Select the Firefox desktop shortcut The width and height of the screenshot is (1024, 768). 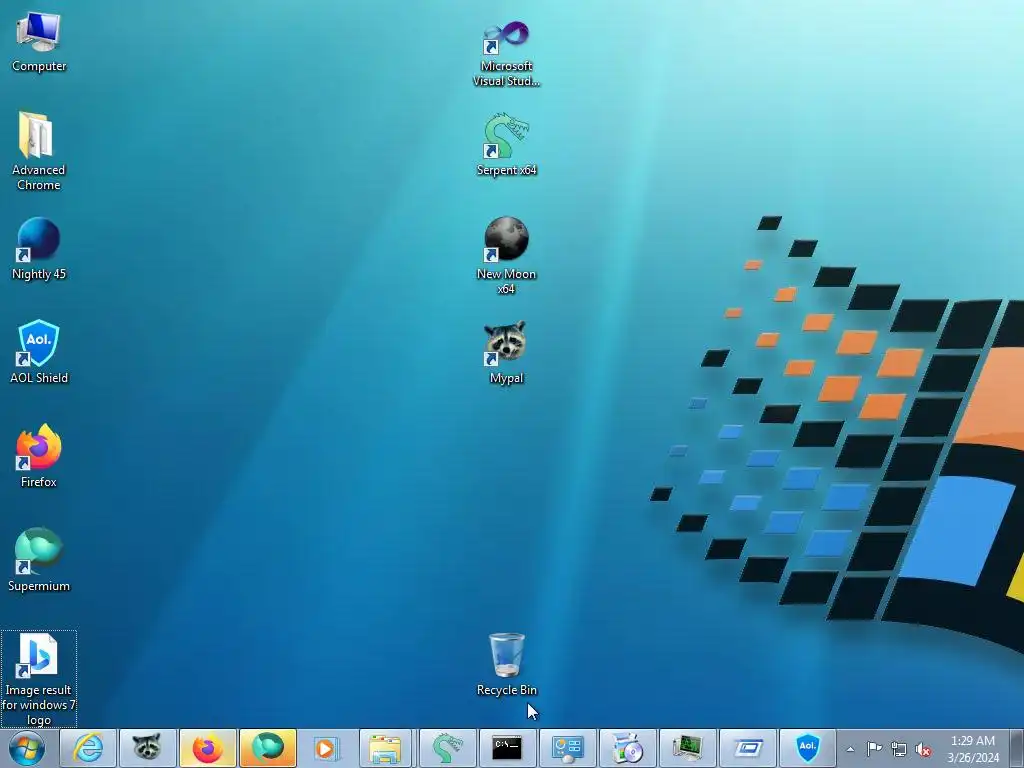[x=39, y=456]
